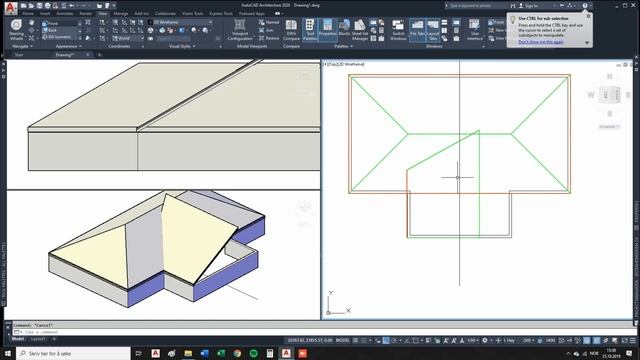
Task: Switch to the Layout1 tab
Action: [38, 339]
